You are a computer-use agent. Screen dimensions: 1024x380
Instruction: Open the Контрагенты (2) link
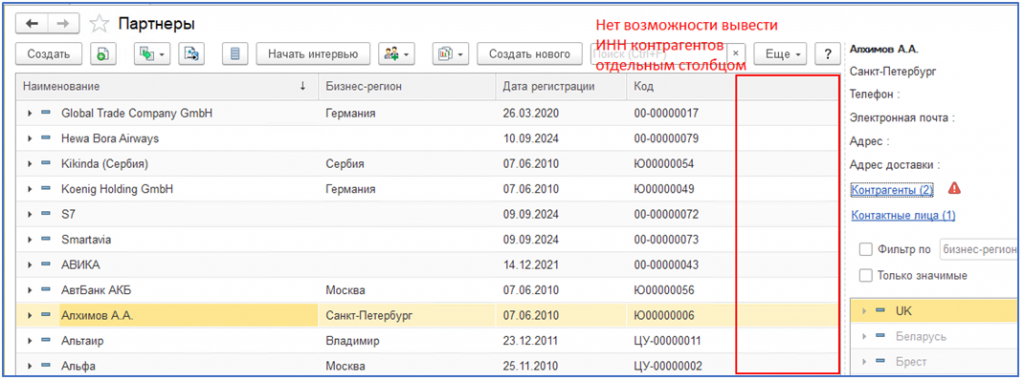892,190
